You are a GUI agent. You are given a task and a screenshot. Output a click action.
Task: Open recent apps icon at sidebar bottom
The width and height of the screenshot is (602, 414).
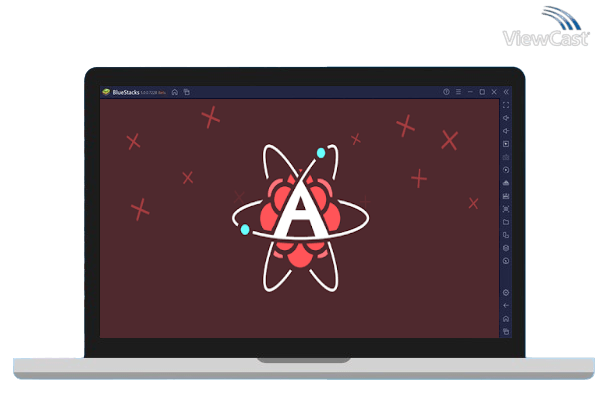[506, 331]
